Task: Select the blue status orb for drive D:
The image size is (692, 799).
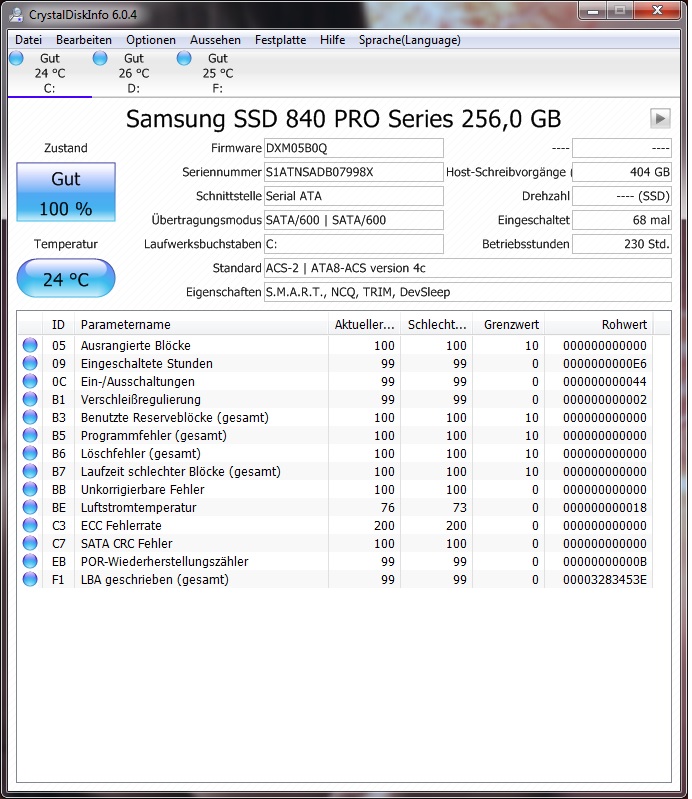Action: pos(100,58)
